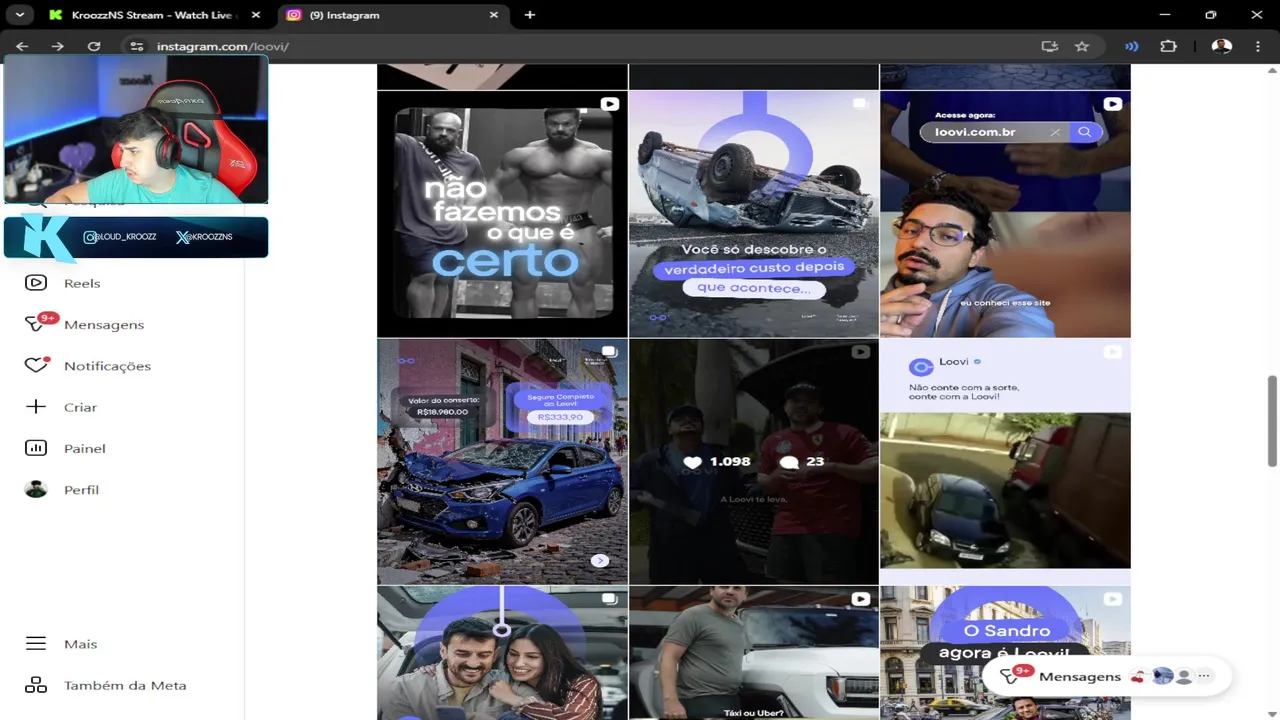
Task: Click the @LOUD_KROOZZ Instagram handle
Action: pos(120,237)
